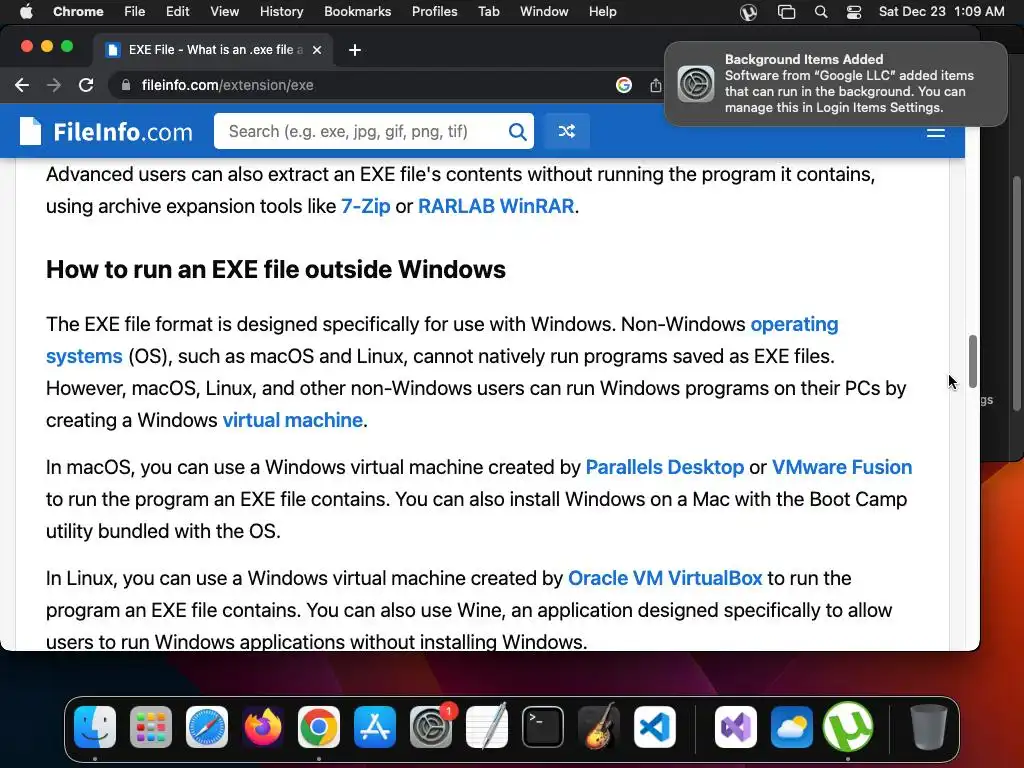Screen dimensions: 1024x768
Task: Open the History menu
Action: (281, 12)
